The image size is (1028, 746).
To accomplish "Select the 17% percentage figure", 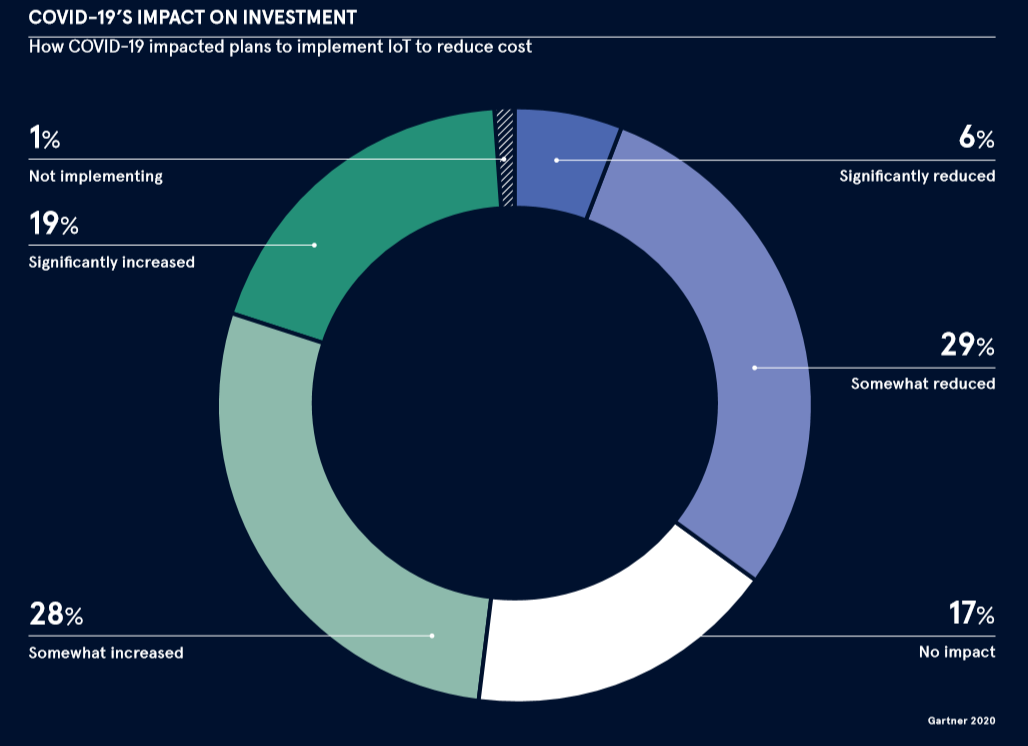I will tap(970, 614).
